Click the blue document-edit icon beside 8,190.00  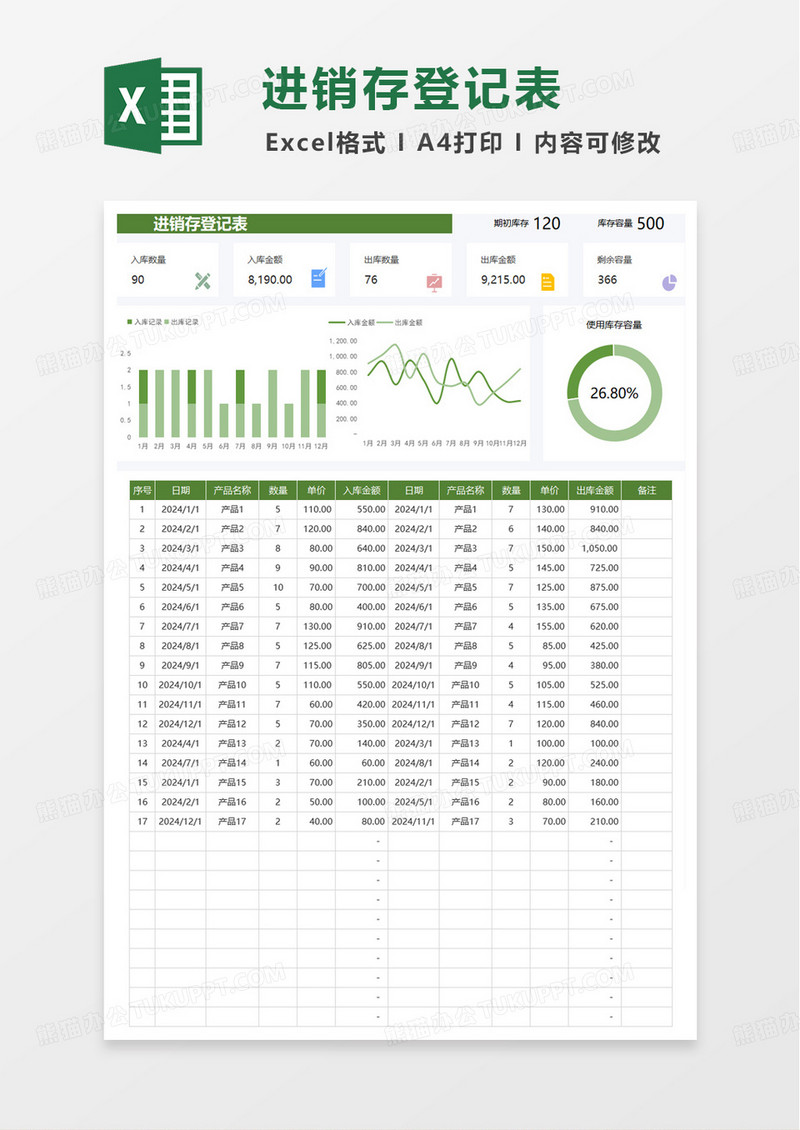click(319, 278)
